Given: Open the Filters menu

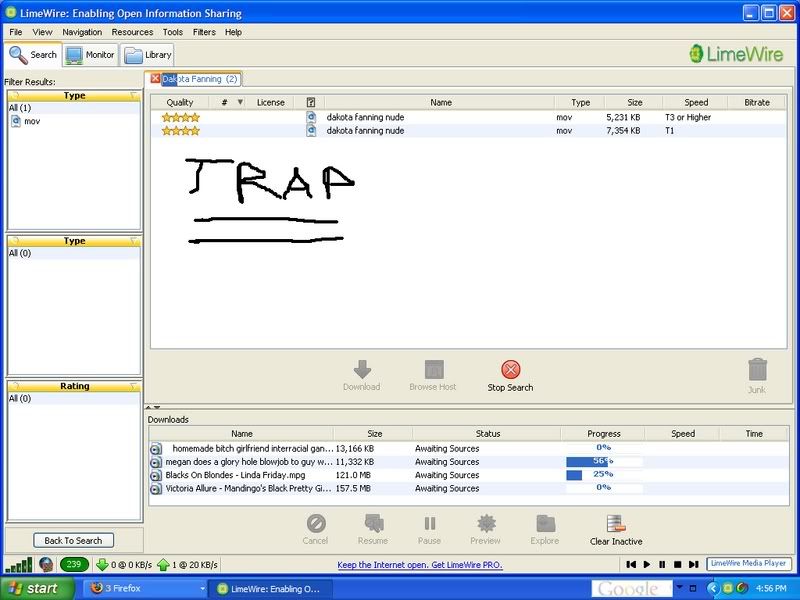Looking at the screenshot, I should [x=204, y=32].
